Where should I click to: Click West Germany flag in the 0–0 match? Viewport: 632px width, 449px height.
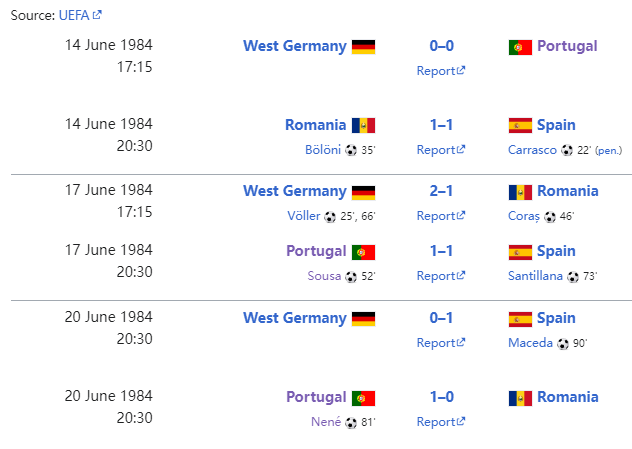363,46
